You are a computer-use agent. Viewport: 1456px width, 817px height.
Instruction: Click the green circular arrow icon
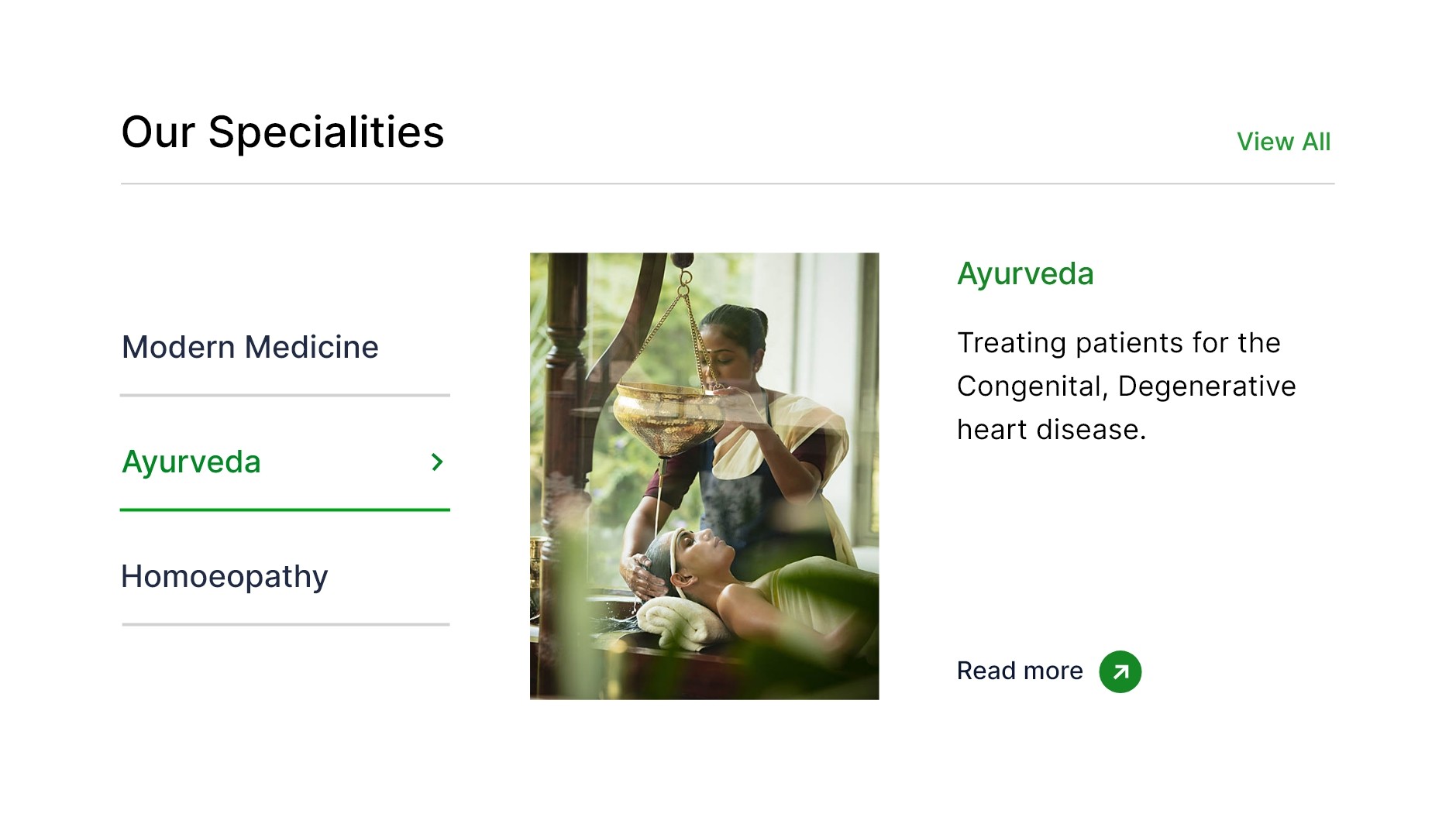coord(1120,671)
